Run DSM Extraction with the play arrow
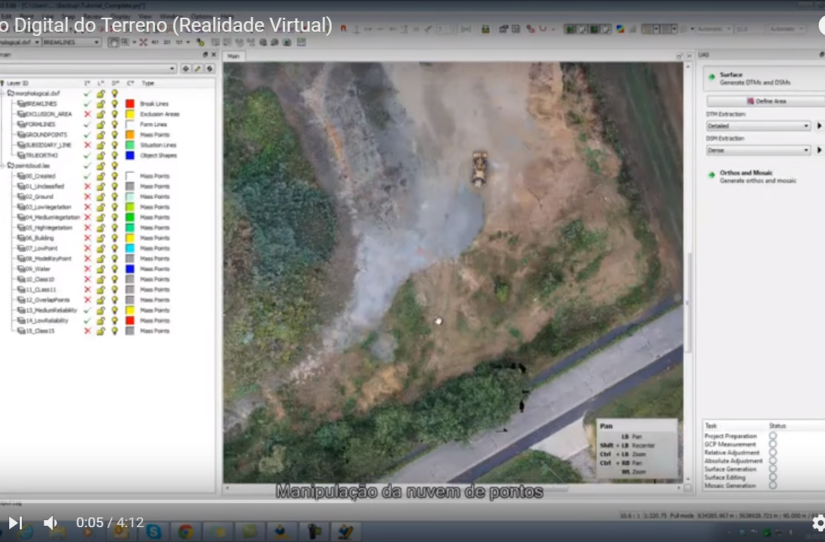This screenshot has height=542, width=825. click(x=819, y=150)
